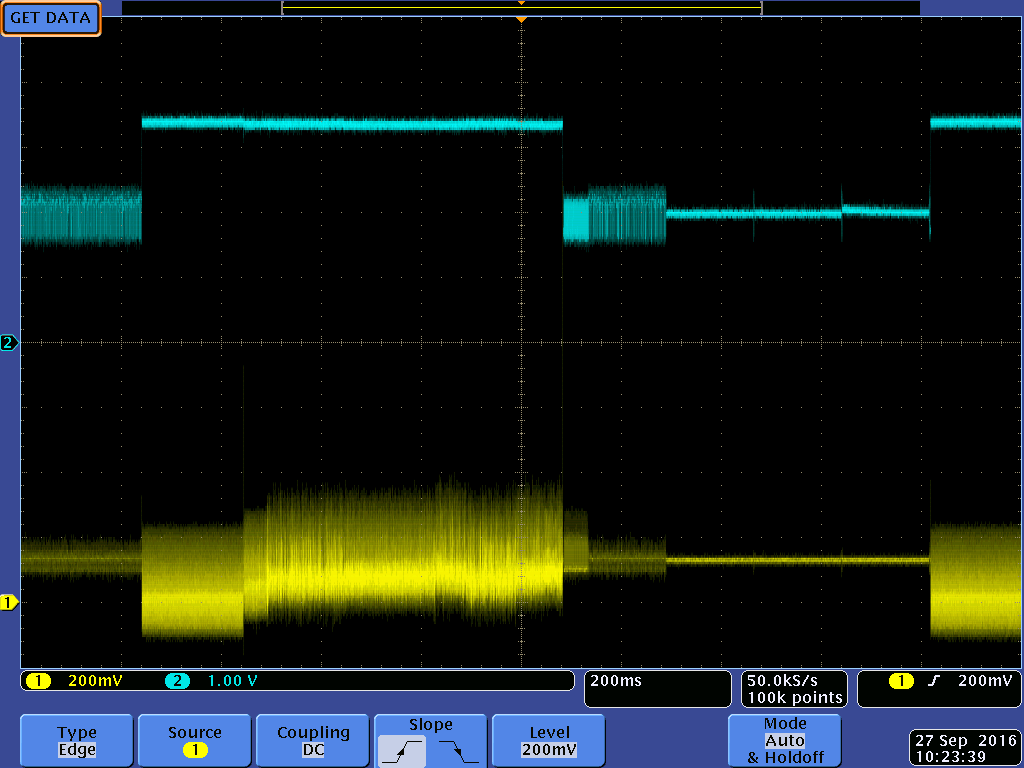Click the yellow 1 badge on Source button
The width and height of the screenshot is (1024, 768).
pyautogui.click(x=195, y=750)
